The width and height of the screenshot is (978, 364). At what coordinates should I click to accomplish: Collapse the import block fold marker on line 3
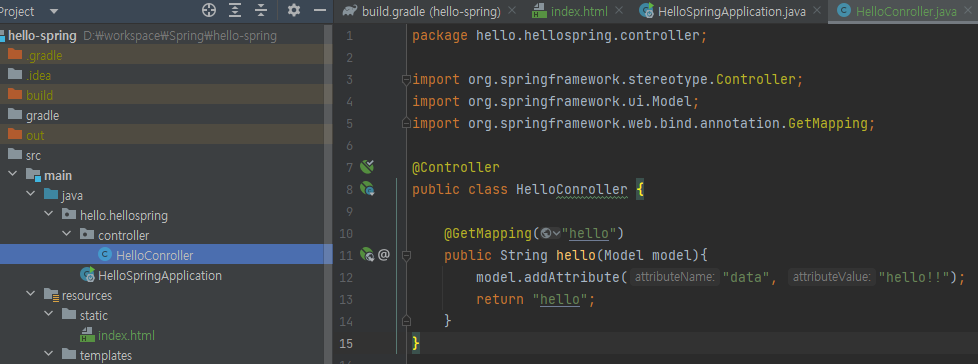pyautogui.click(x=407, y=80)
